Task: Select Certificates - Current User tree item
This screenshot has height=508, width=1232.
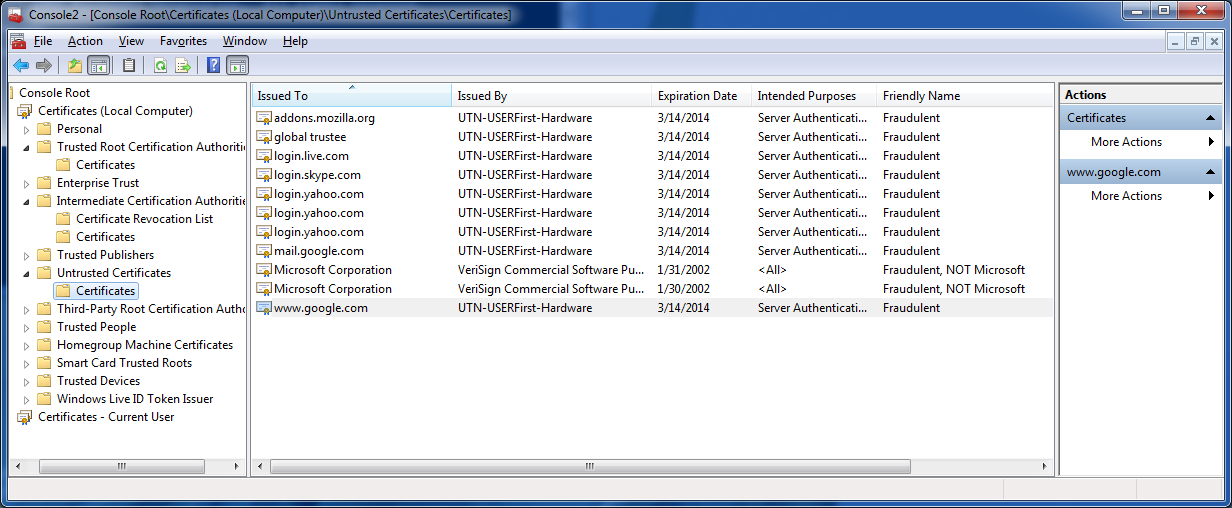Action: pos(106,417)
